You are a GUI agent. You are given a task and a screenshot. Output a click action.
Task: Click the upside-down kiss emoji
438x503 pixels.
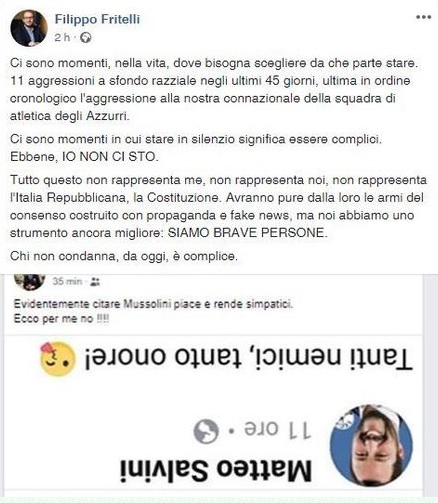point(57,359)
